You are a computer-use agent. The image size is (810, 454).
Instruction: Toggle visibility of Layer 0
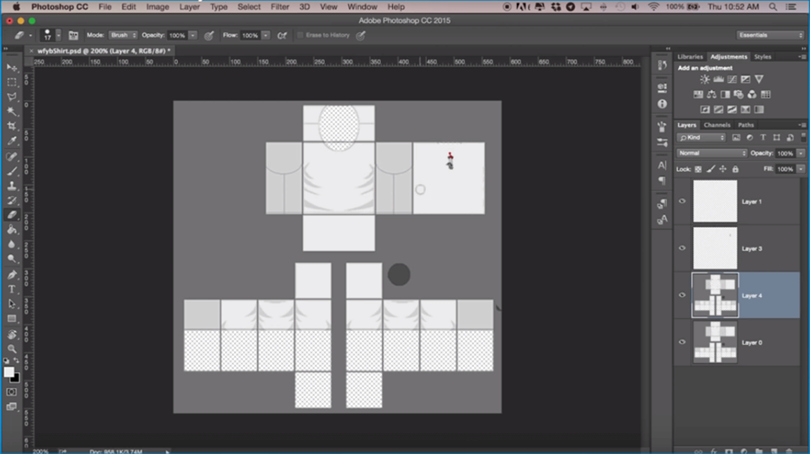[682, 342]
